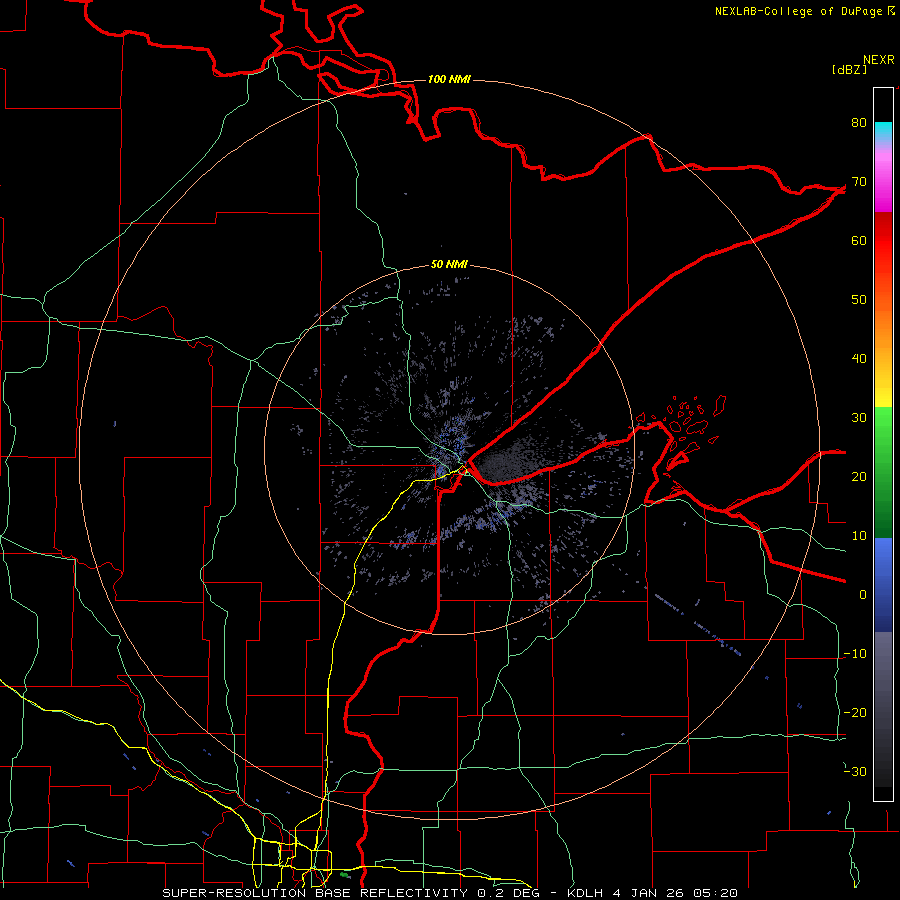This screenshot has width=900, height=900.
Task: Click the 10 value on dBZ scale
Action: pyautogui.click(x=859, y=536)
